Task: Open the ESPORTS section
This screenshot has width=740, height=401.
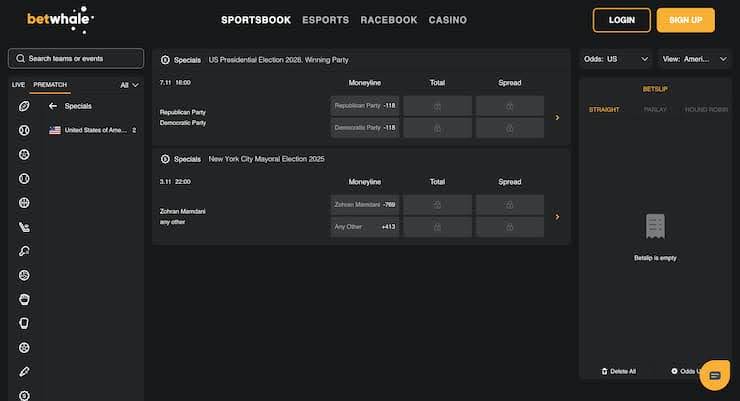Action: [326, 20]
